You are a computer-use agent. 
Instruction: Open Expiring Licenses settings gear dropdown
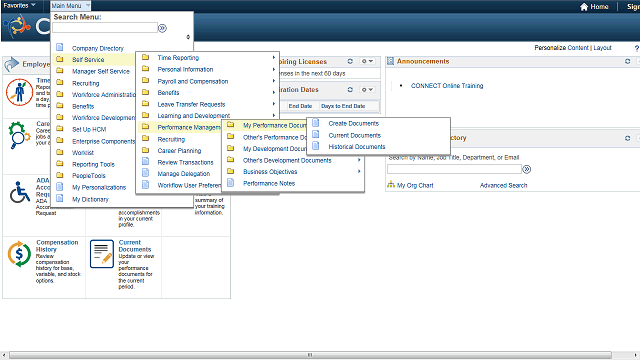[x=367, y=61]
